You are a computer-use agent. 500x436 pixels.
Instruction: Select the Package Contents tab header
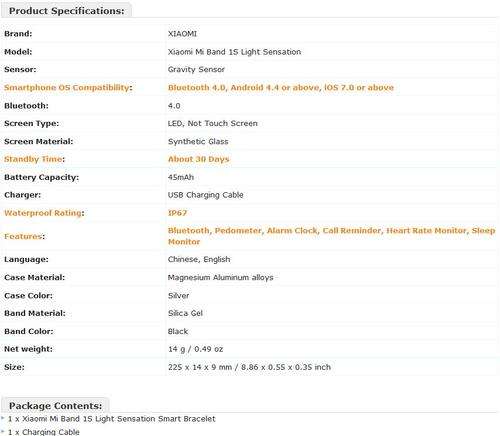tap(55, 406)
